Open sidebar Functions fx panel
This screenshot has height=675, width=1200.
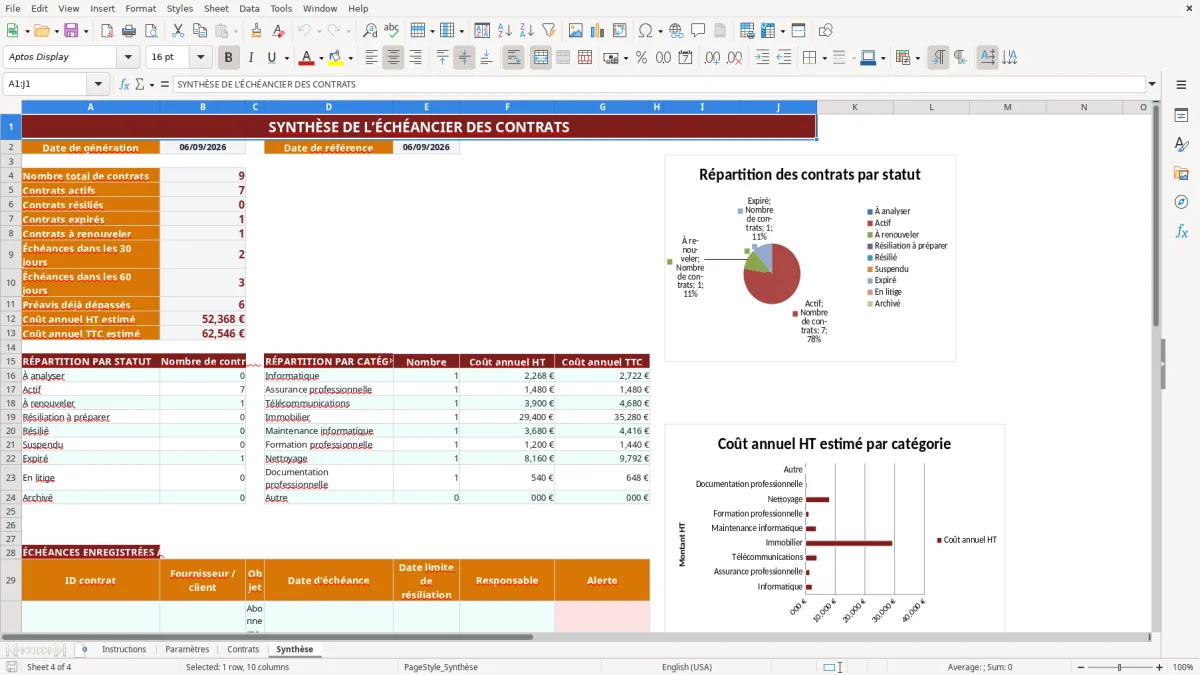point(1181,231)
